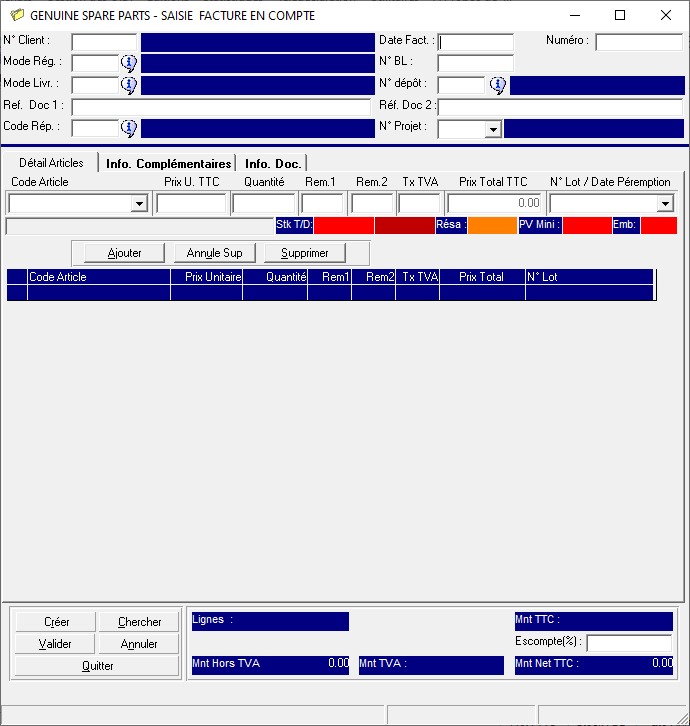690x726 pixels.
Task: Open the Code Article dropdown
Action: point(139,204)
